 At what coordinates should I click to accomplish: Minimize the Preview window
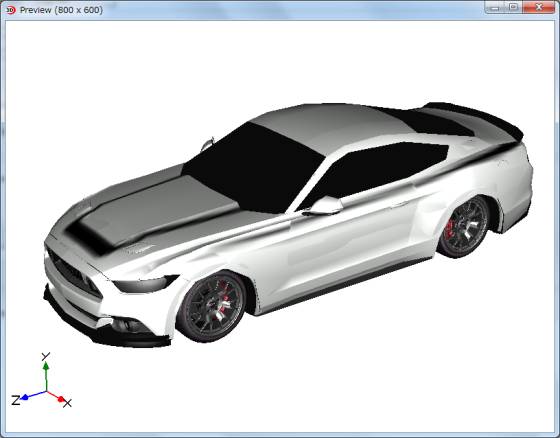[495, 7]
